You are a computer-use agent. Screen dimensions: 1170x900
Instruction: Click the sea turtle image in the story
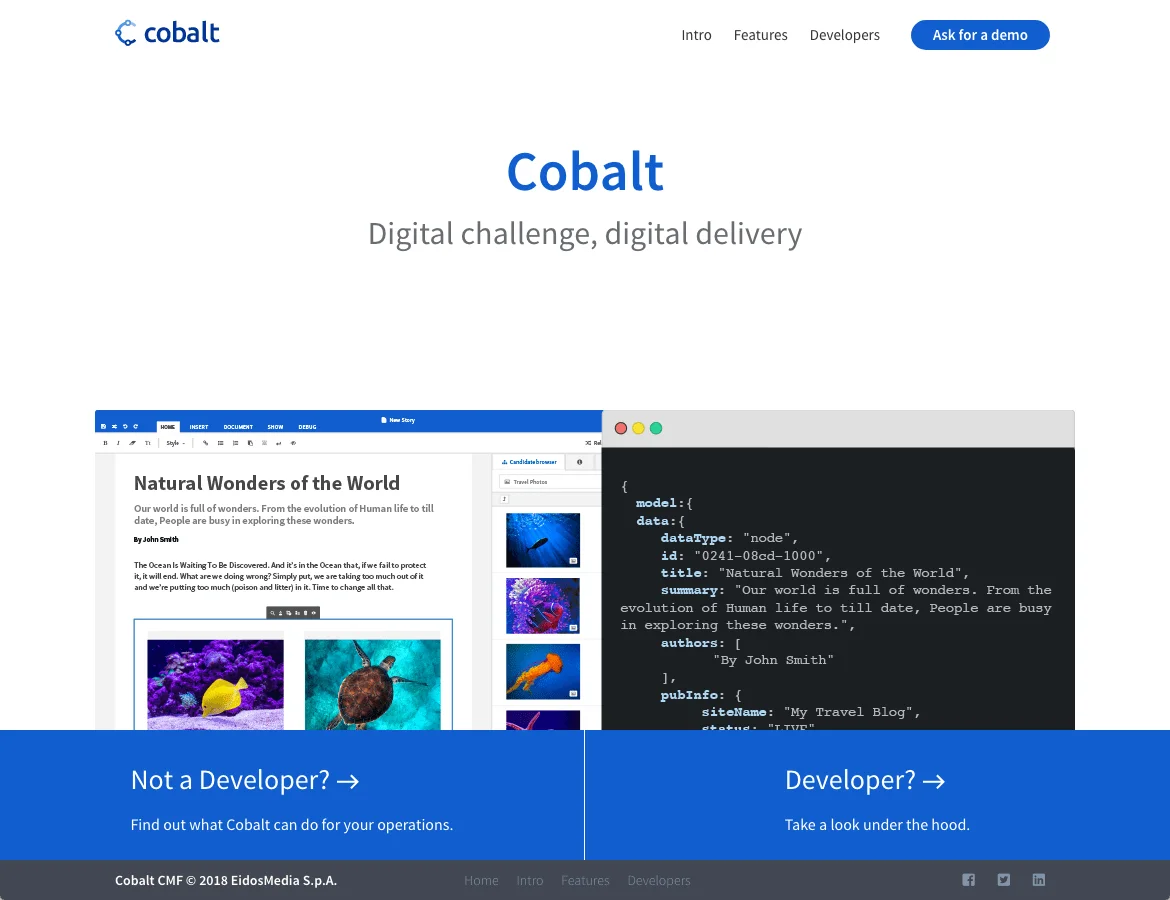(372, 684)
